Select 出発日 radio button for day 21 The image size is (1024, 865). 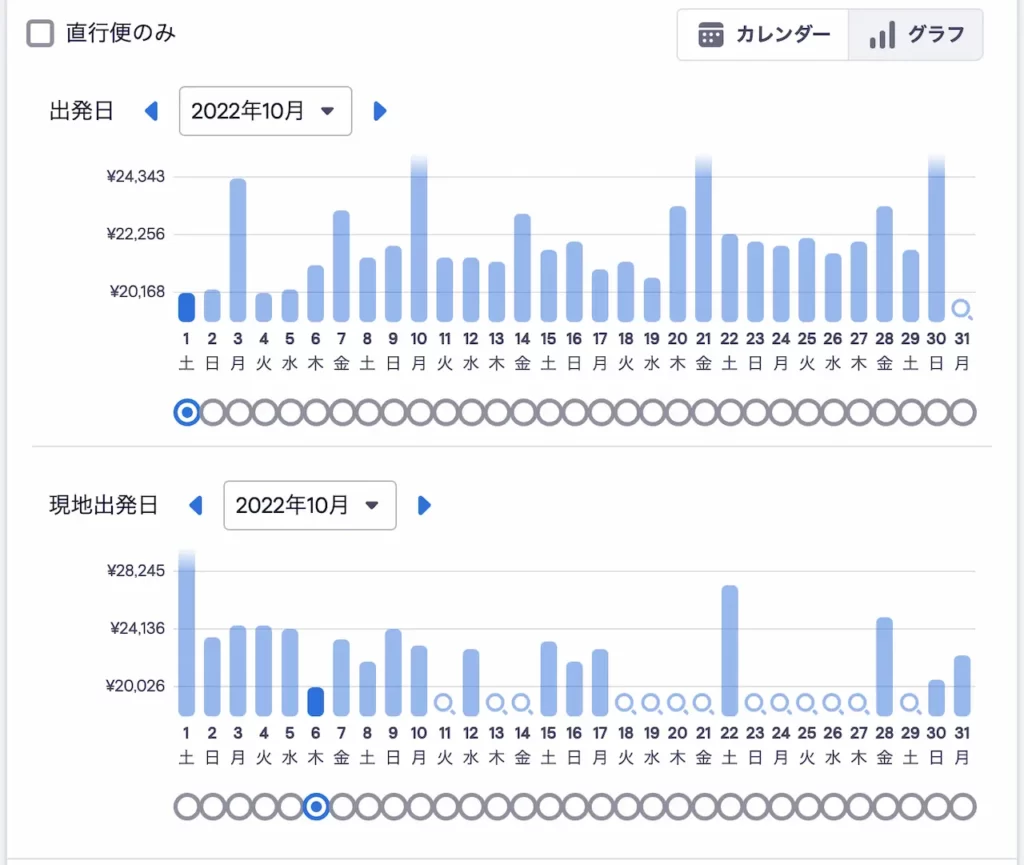coord(703,413)
